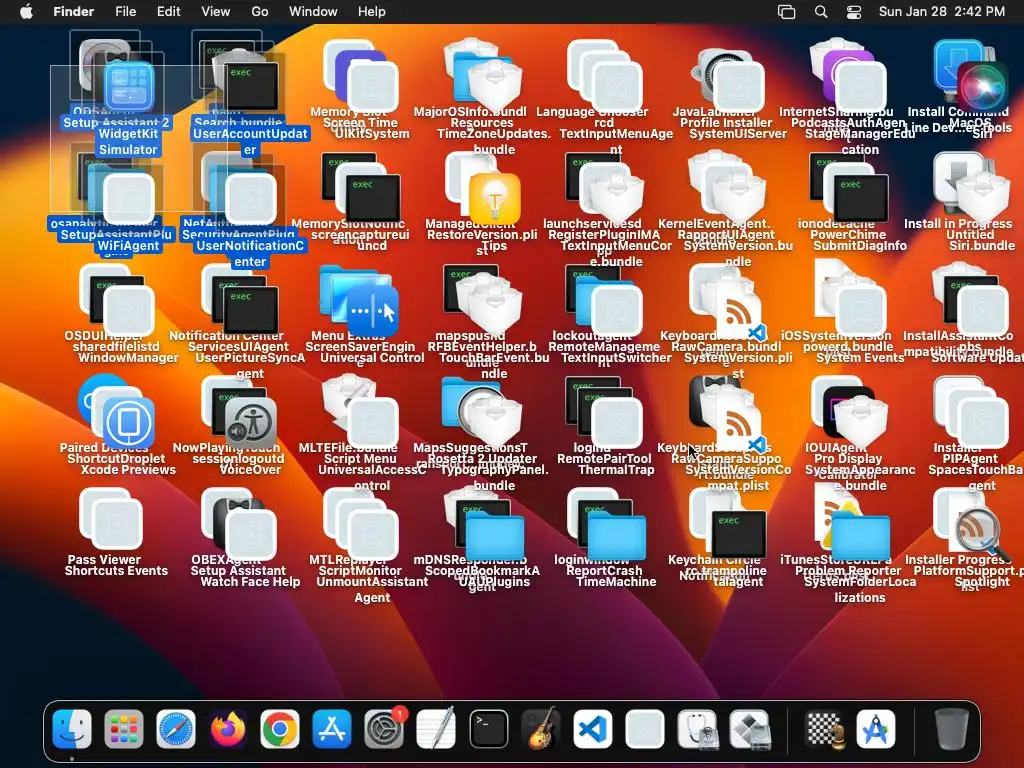Image resolution: width=1024 pixels, height=768 pixels.
Task: Select the TimeMachine folder icon
Action: click(616, 536)
